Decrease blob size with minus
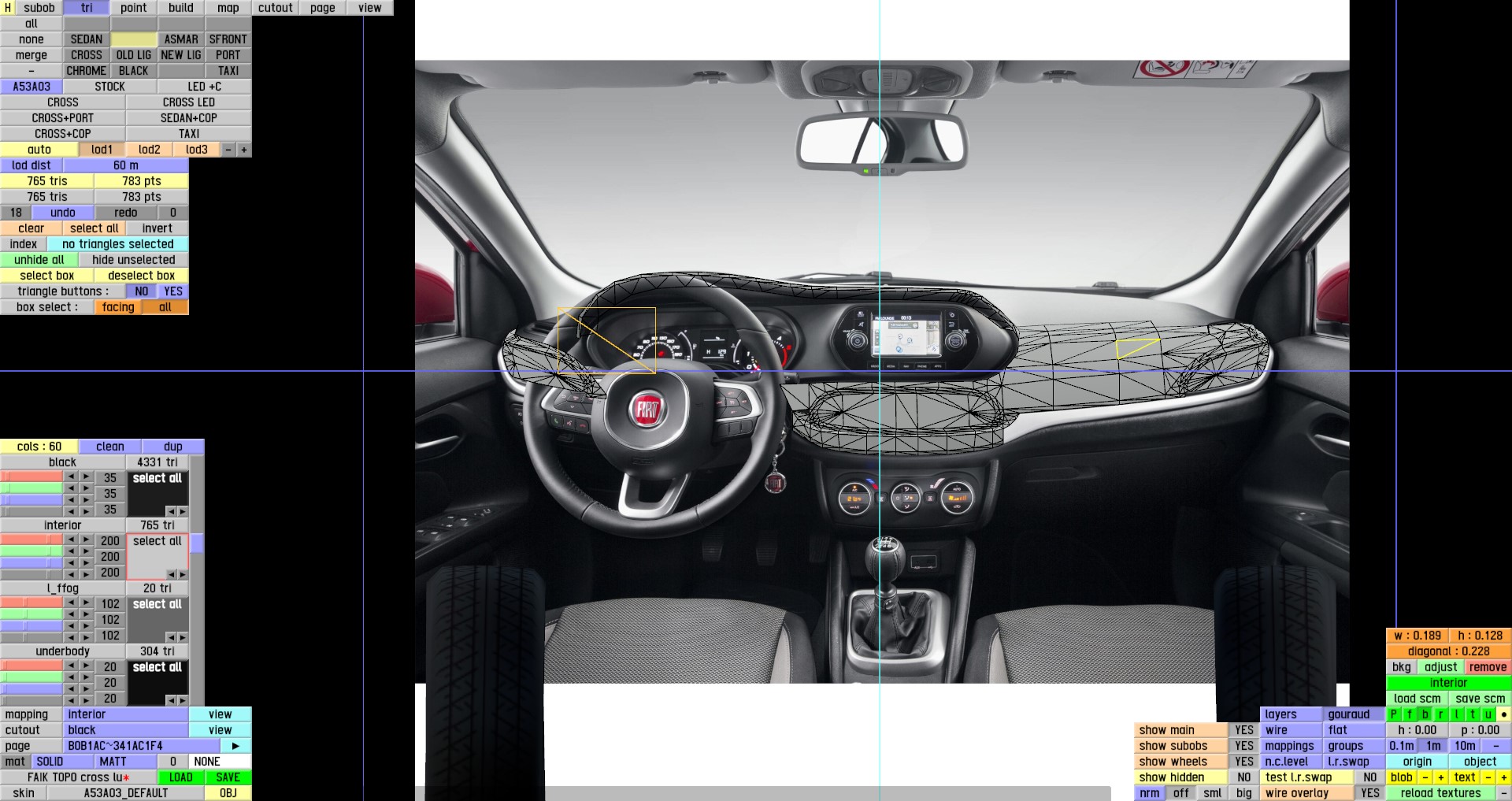 pos(1425,777)
